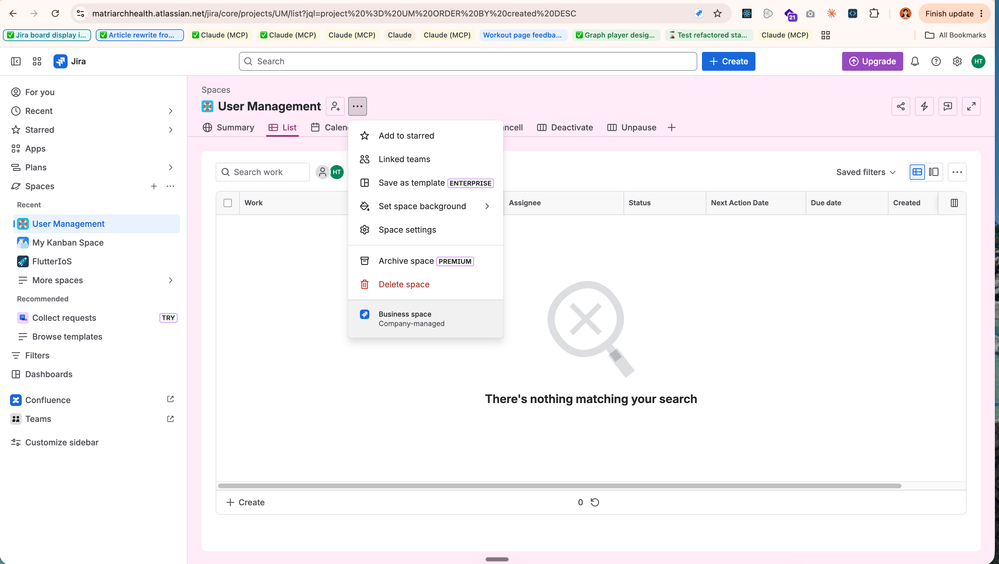This screenshot has height=564, width=999.
Task: Open the Unpause tab
Action: click(631, 127)
